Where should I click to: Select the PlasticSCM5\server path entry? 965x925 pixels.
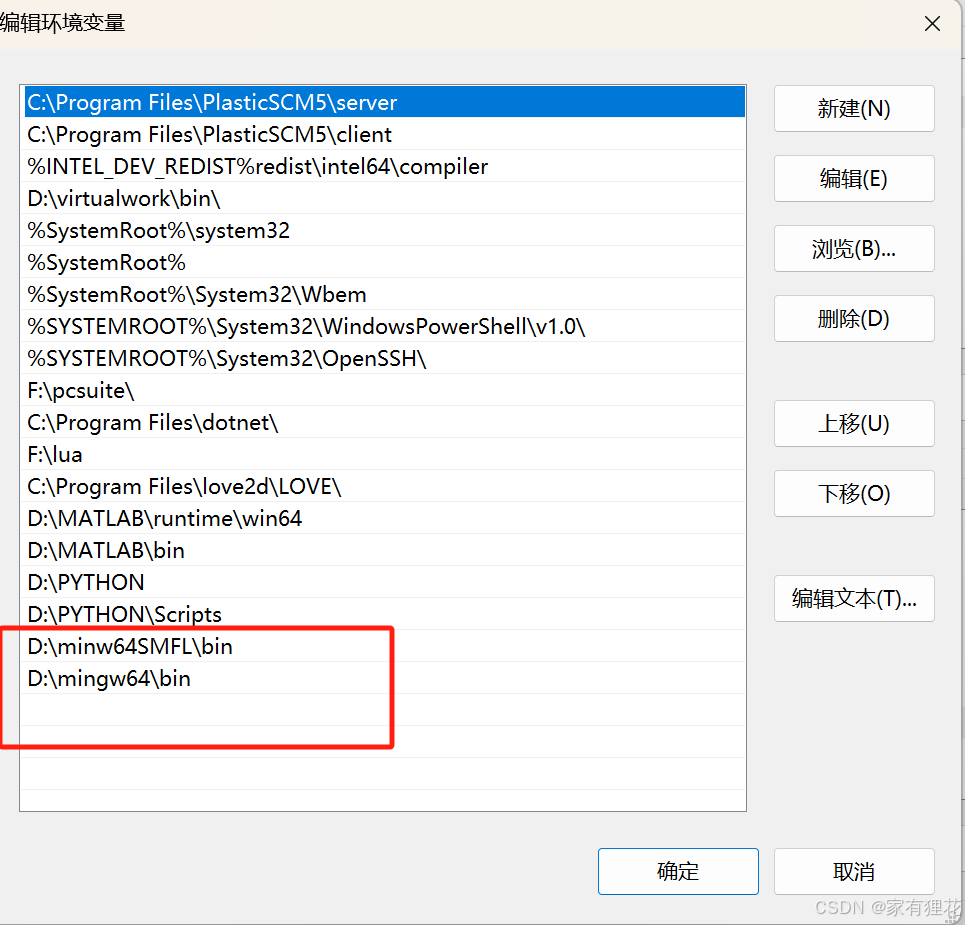click(384, 102)
